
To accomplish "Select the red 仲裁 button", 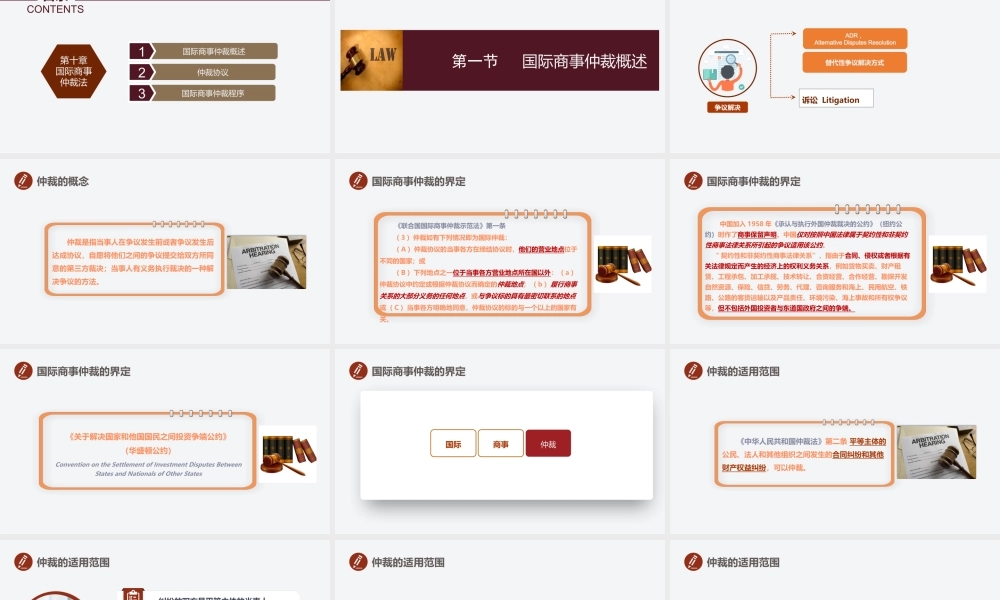I will point(549,442).
